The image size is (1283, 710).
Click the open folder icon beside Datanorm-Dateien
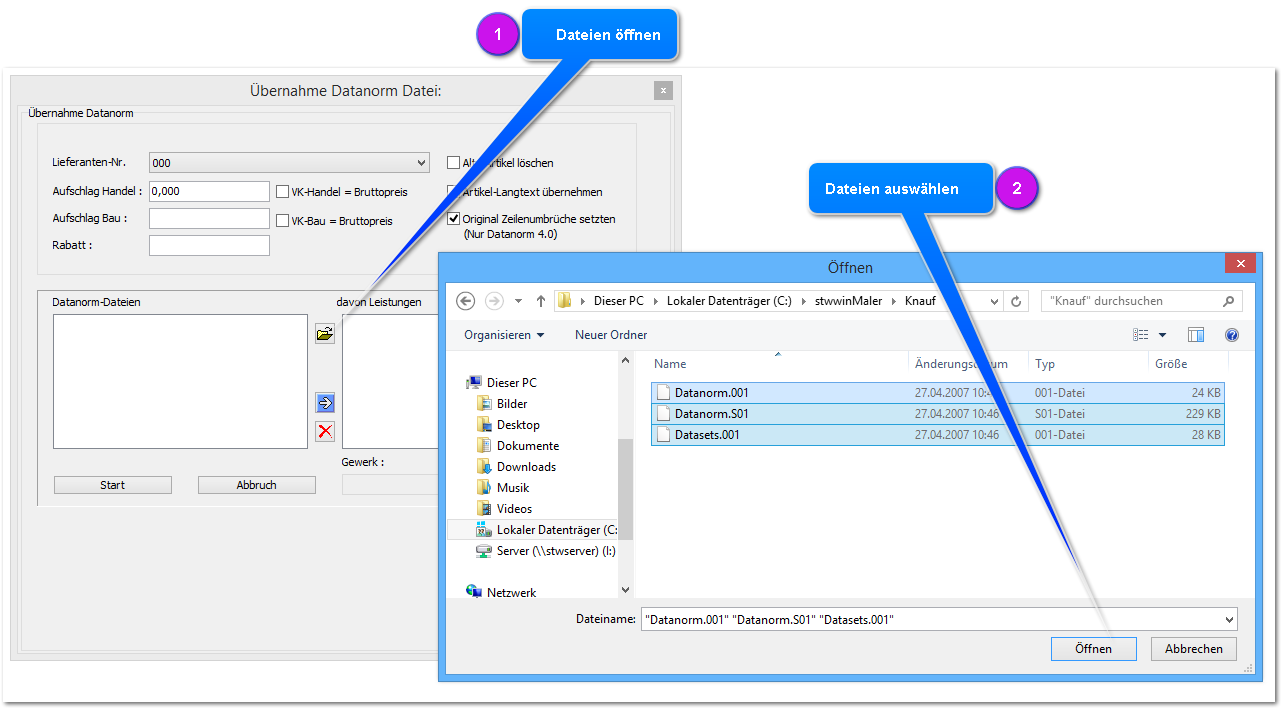(325, 334)
